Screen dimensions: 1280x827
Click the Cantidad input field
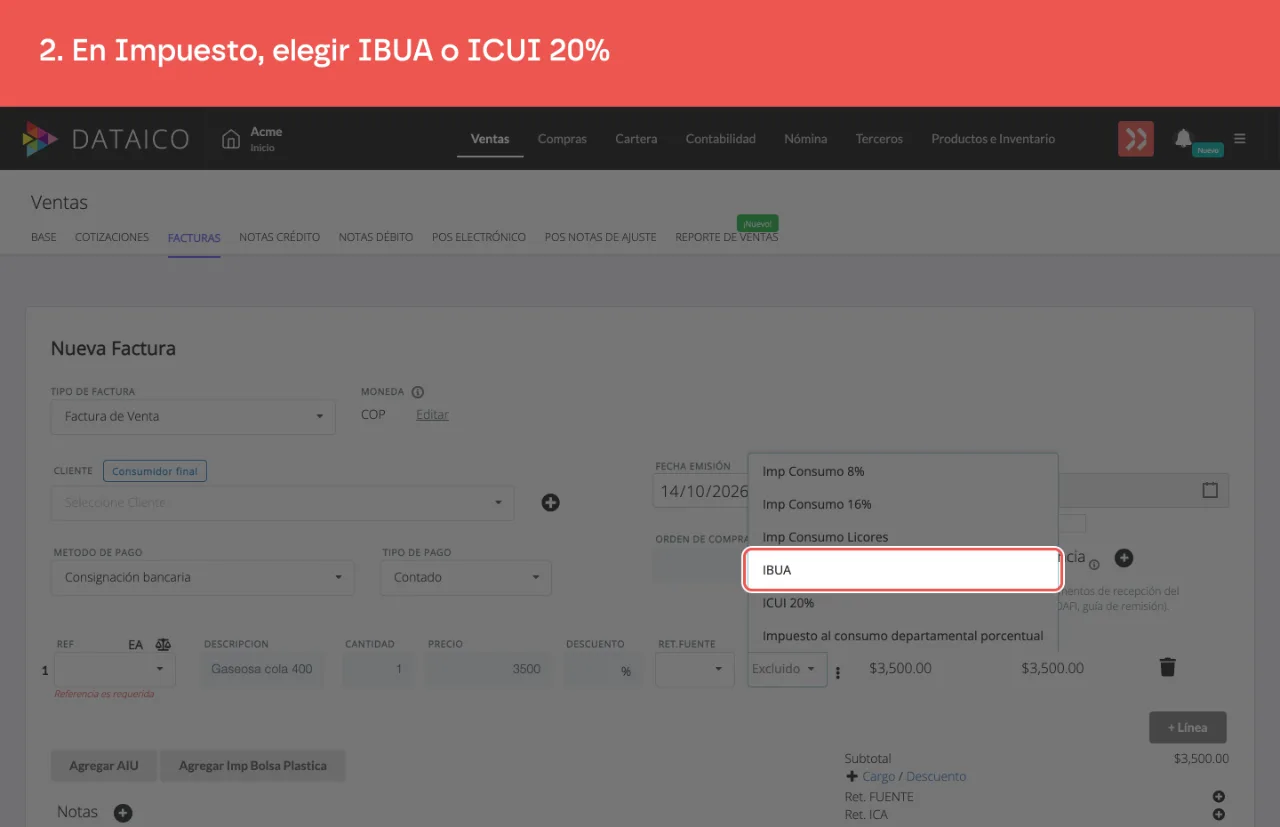pyautogui.click(x=379, y=669)
